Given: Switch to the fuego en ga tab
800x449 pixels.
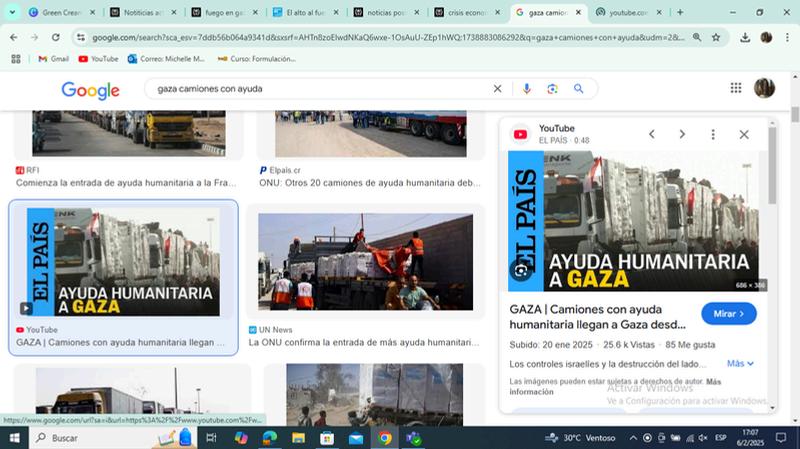Looking at the screenshot, I should point(224,12).
